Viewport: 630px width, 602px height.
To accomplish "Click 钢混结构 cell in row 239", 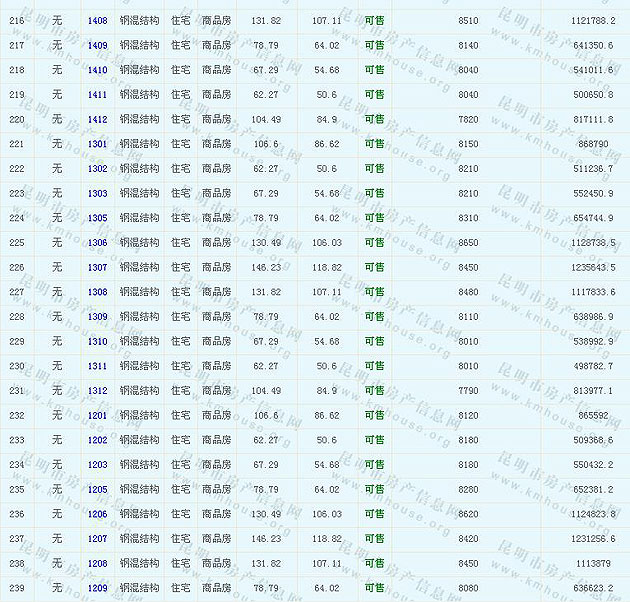I will [x=139, y=588].
